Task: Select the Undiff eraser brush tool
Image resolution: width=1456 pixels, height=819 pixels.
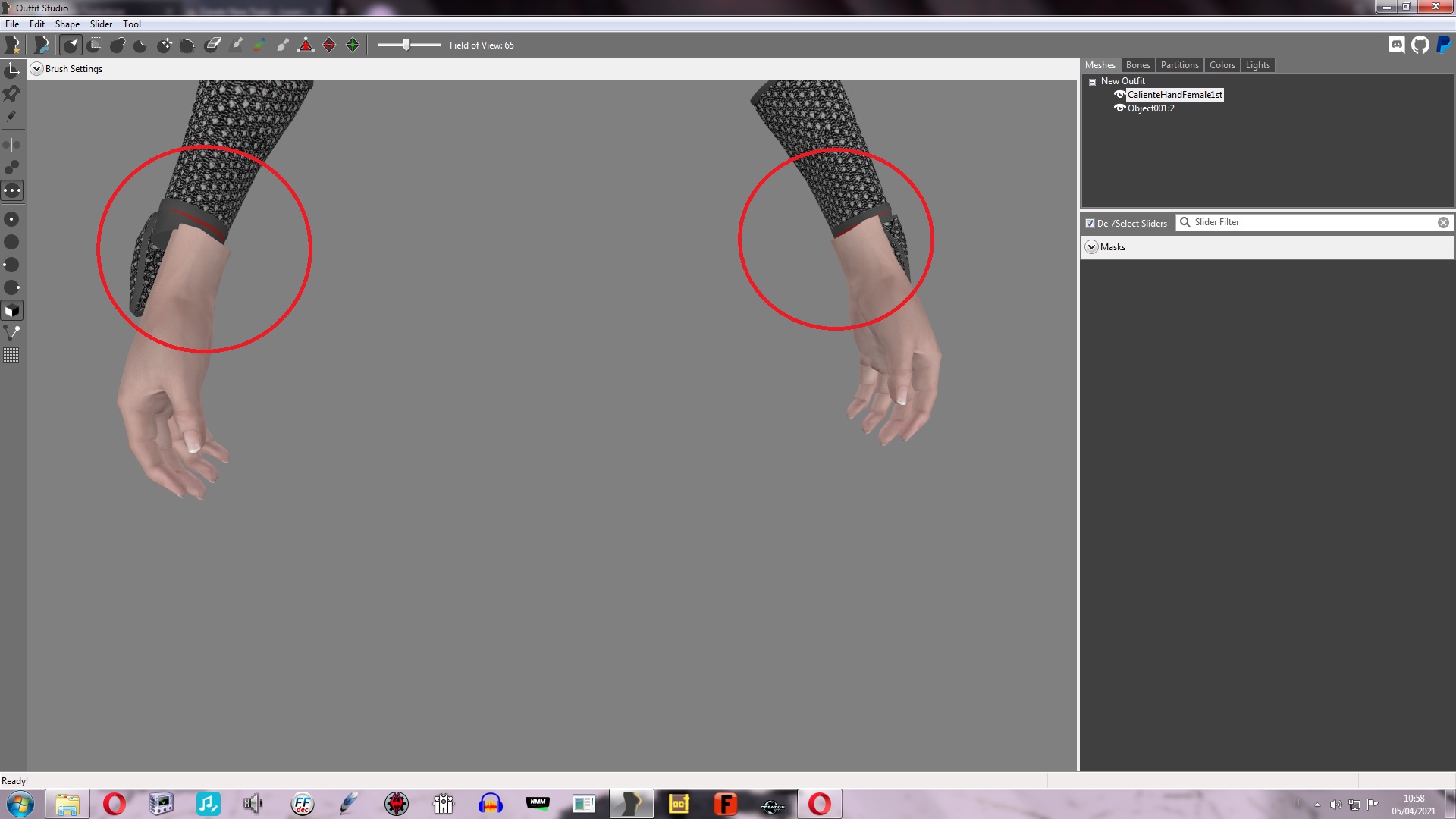Action: coord(212,45)
